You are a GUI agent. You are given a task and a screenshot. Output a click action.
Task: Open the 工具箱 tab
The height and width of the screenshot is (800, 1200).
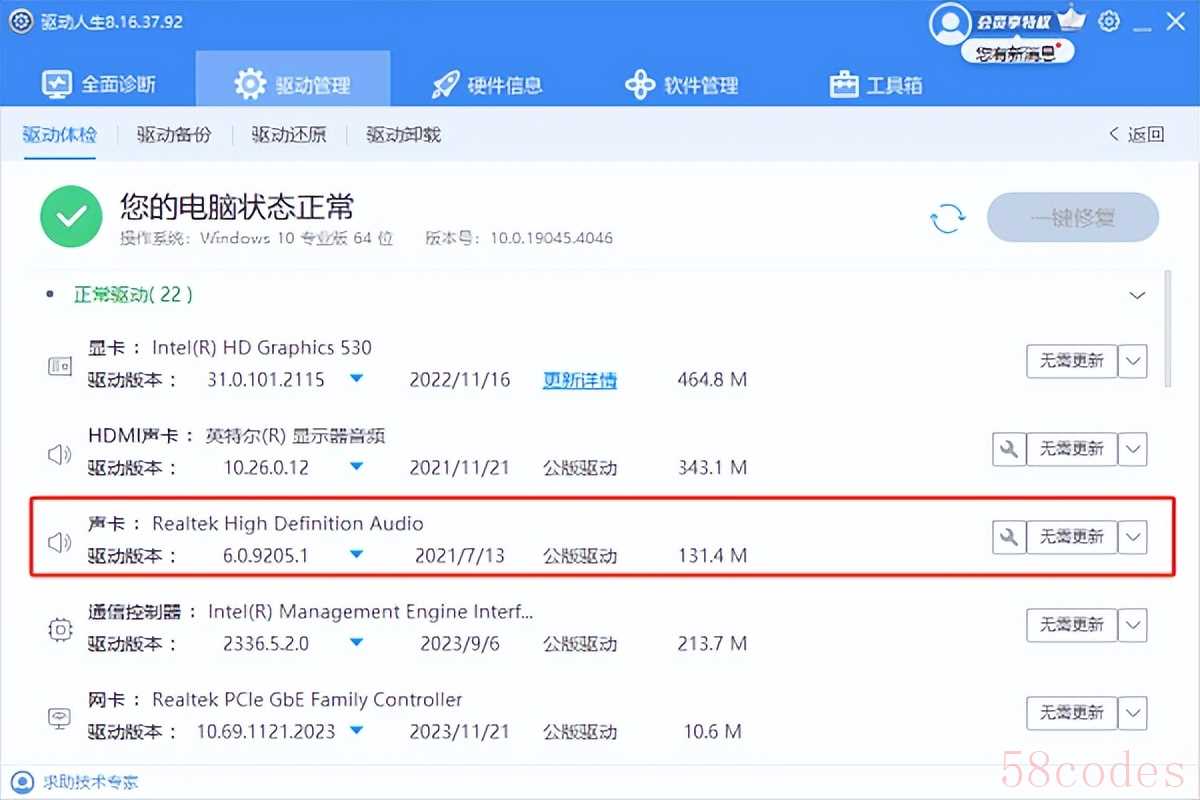click(x=876, y=84)
